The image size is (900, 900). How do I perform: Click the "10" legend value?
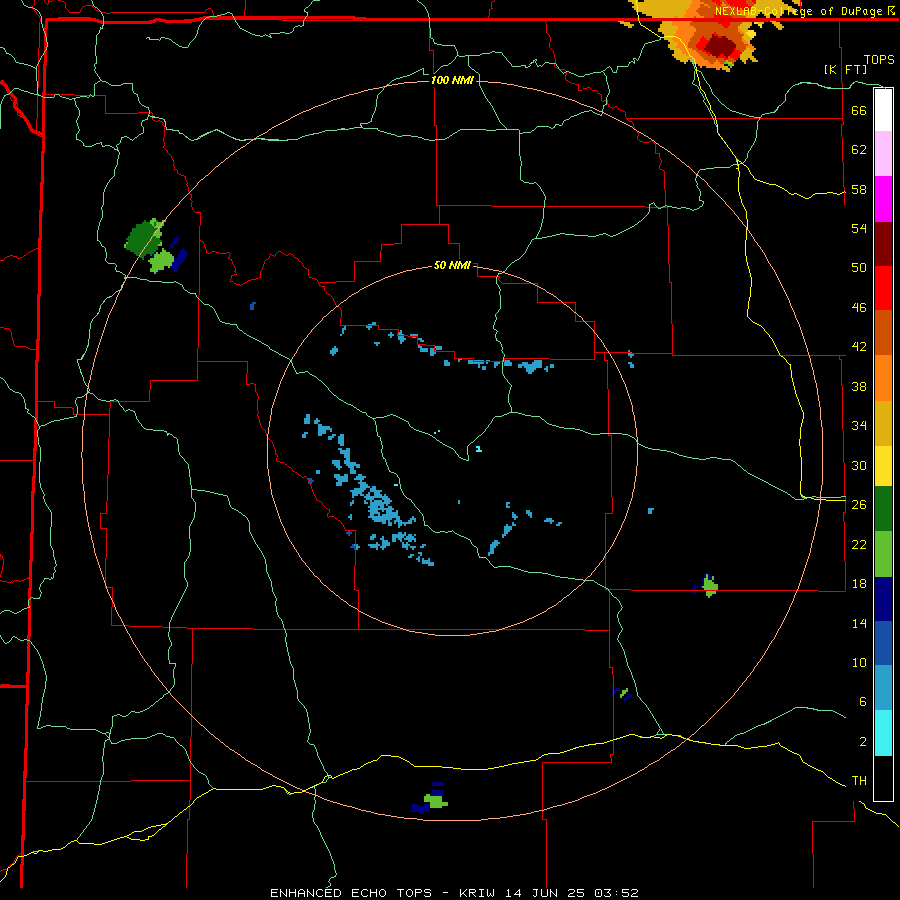859,662
